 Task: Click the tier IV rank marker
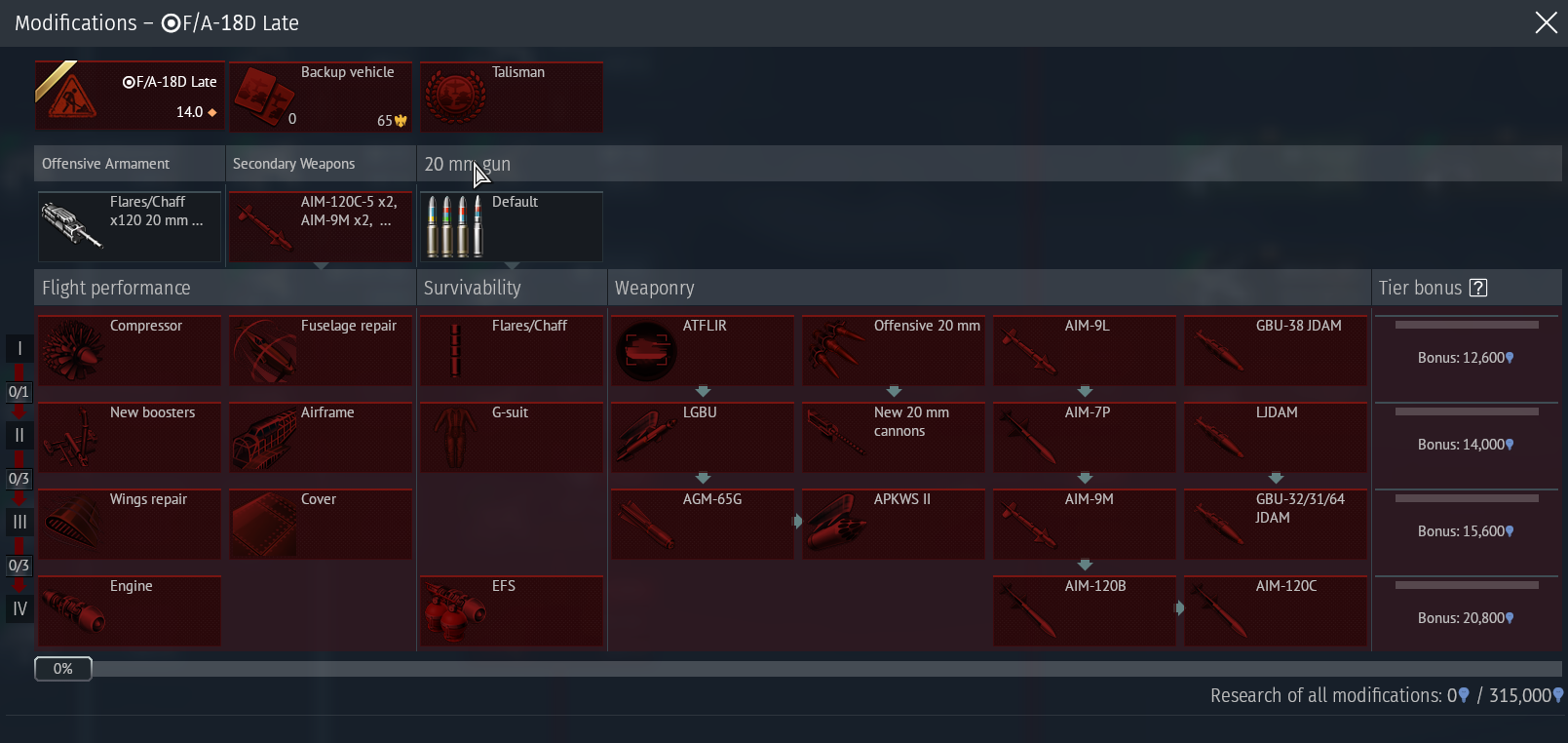(19, 609)
